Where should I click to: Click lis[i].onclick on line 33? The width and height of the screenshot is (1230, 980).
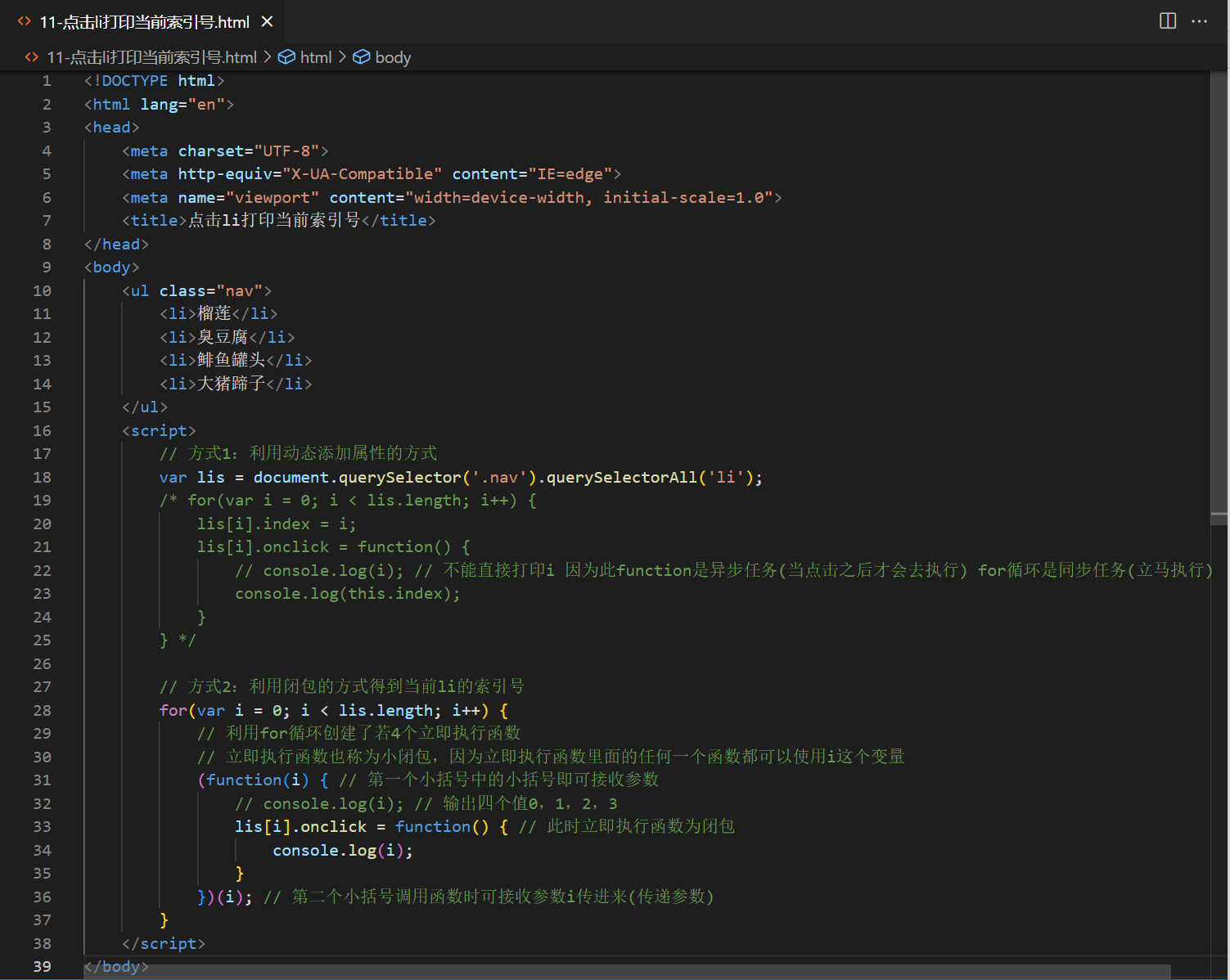pyautogui.click(x=300, y=827)
